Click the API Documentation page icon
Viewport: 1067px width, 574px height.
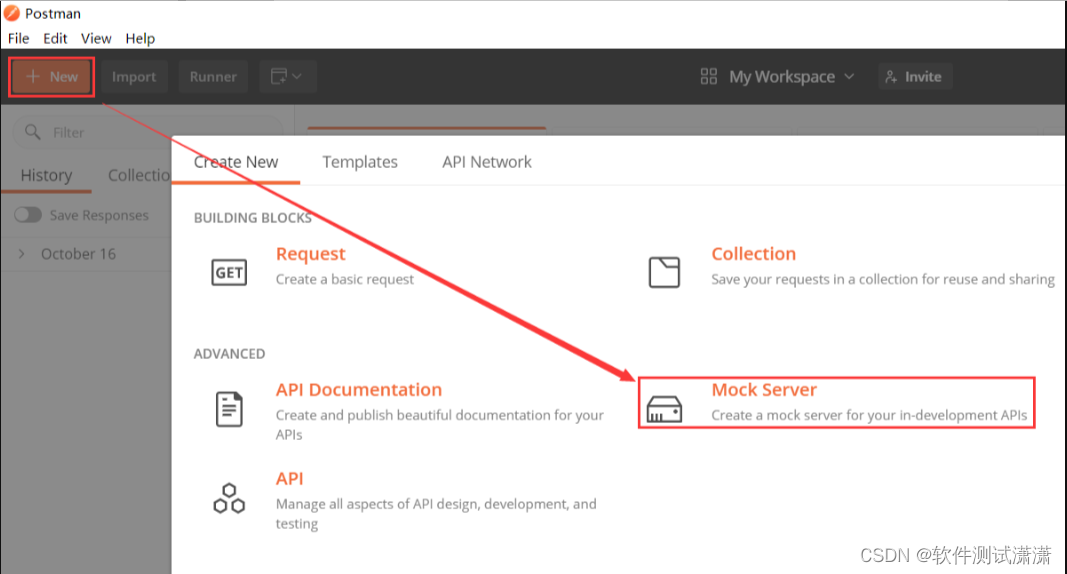[x=229, y=409]
